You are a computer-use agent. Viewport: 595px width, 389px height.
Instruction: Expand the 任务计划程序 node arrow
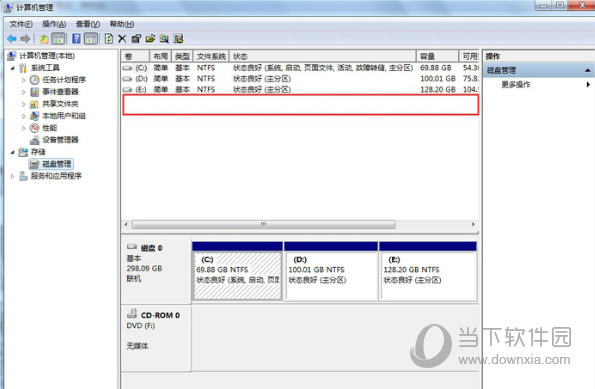[x=24, y=80]
